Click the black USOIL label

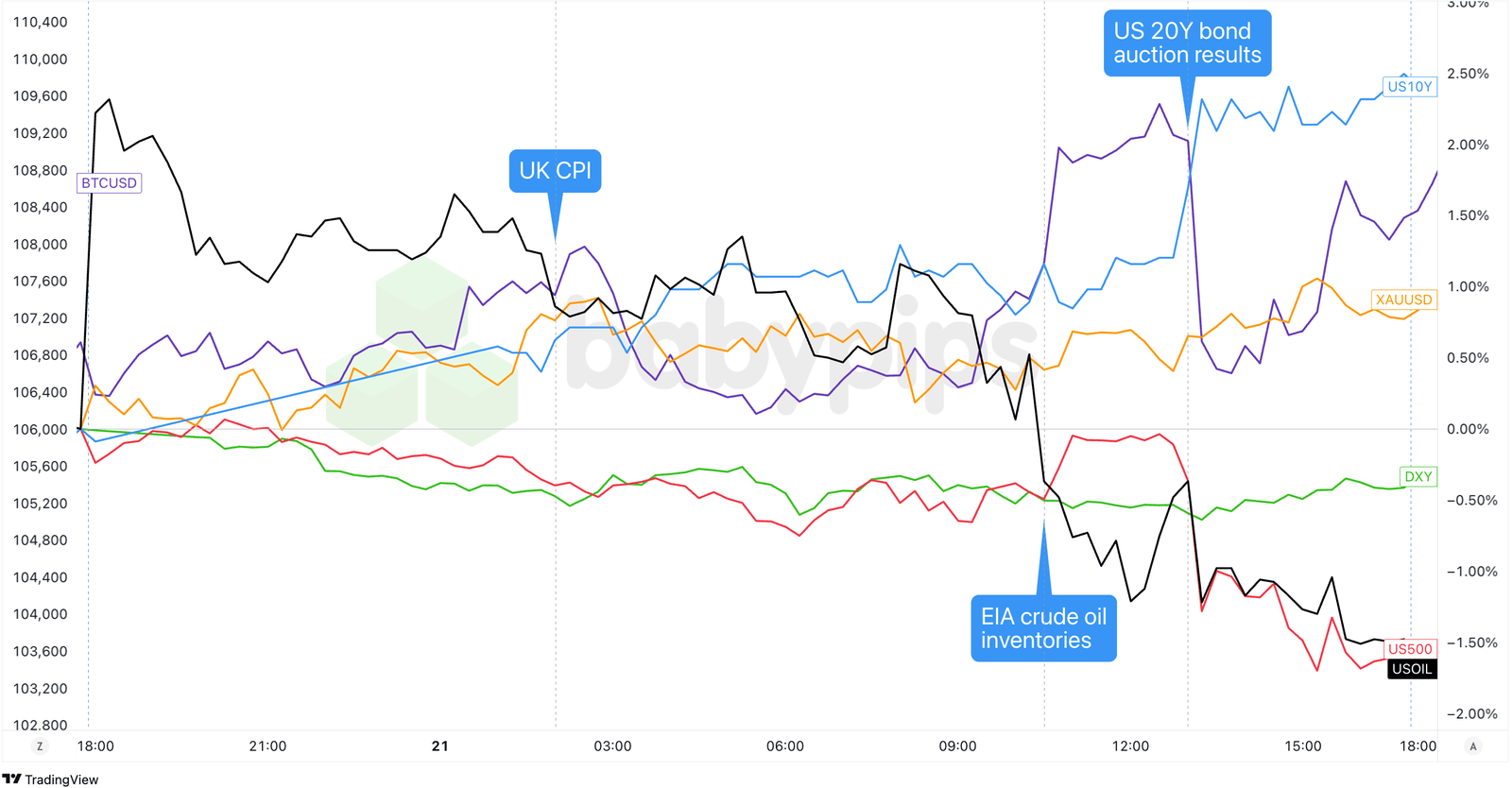pos(1412,669)
